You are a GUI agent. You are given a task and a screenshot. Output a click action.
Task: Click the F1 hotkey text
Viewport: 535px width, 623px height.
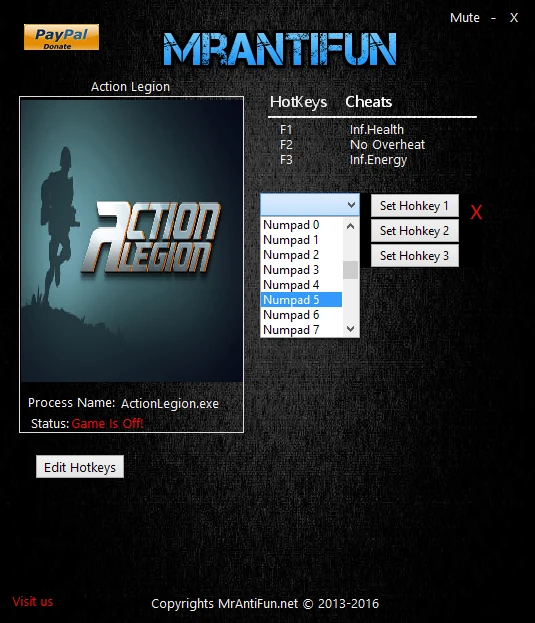click(x=286, y=130)
